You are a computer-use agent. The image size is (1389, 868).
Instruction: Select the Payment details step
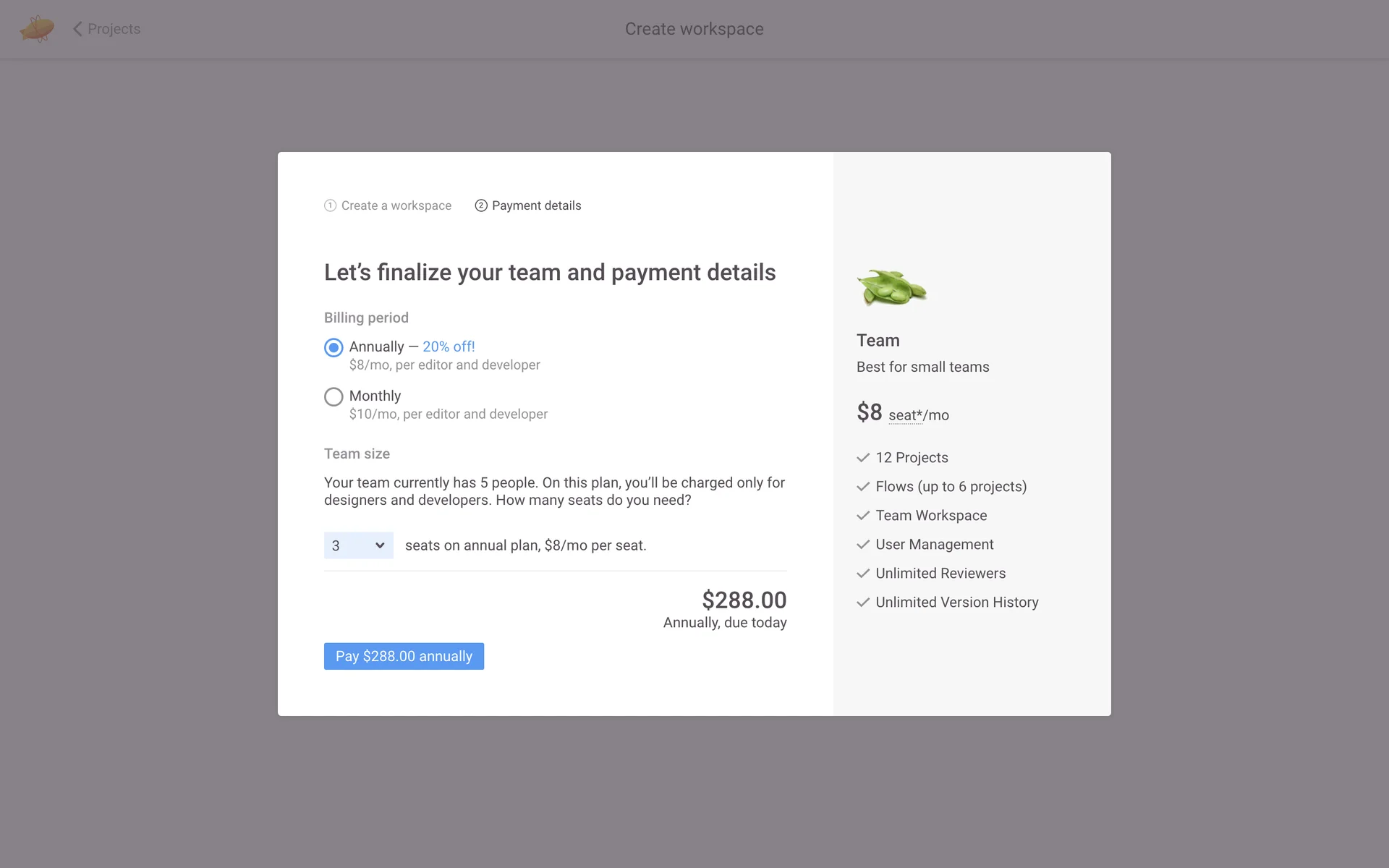pyautogui.click(x=536, y=205)
